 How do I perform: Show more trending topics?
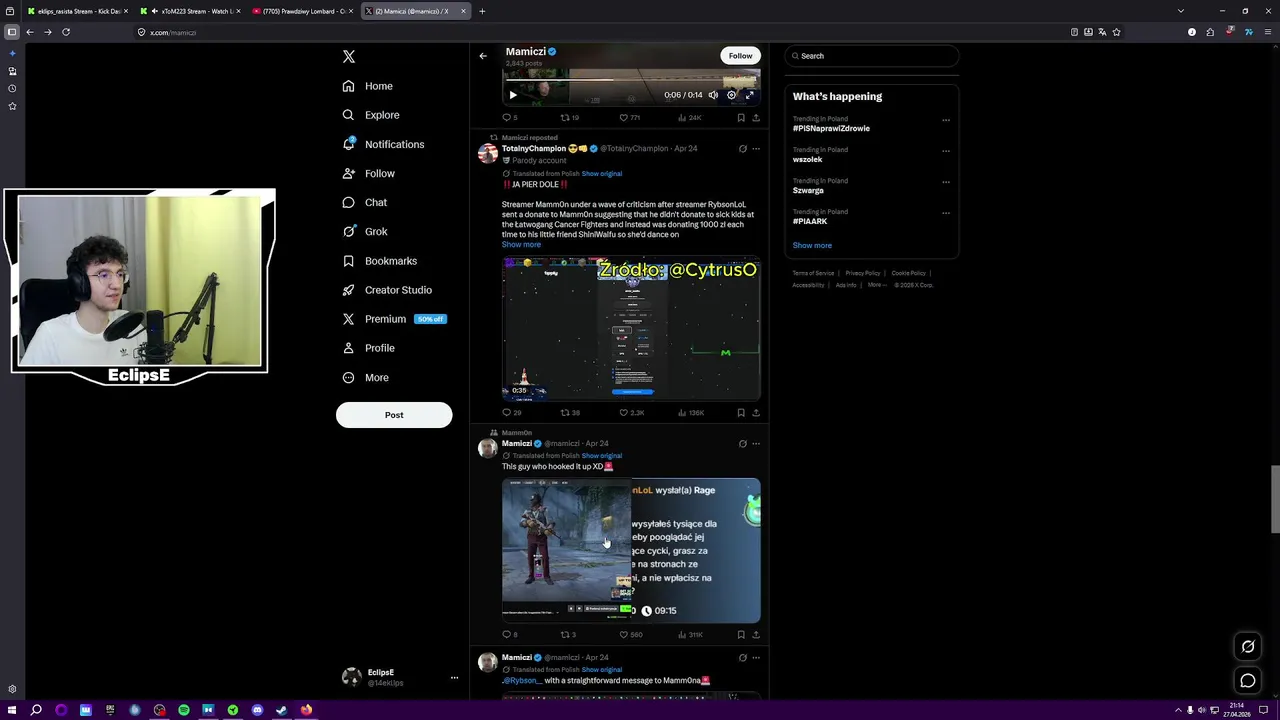[x=812, y=245]
